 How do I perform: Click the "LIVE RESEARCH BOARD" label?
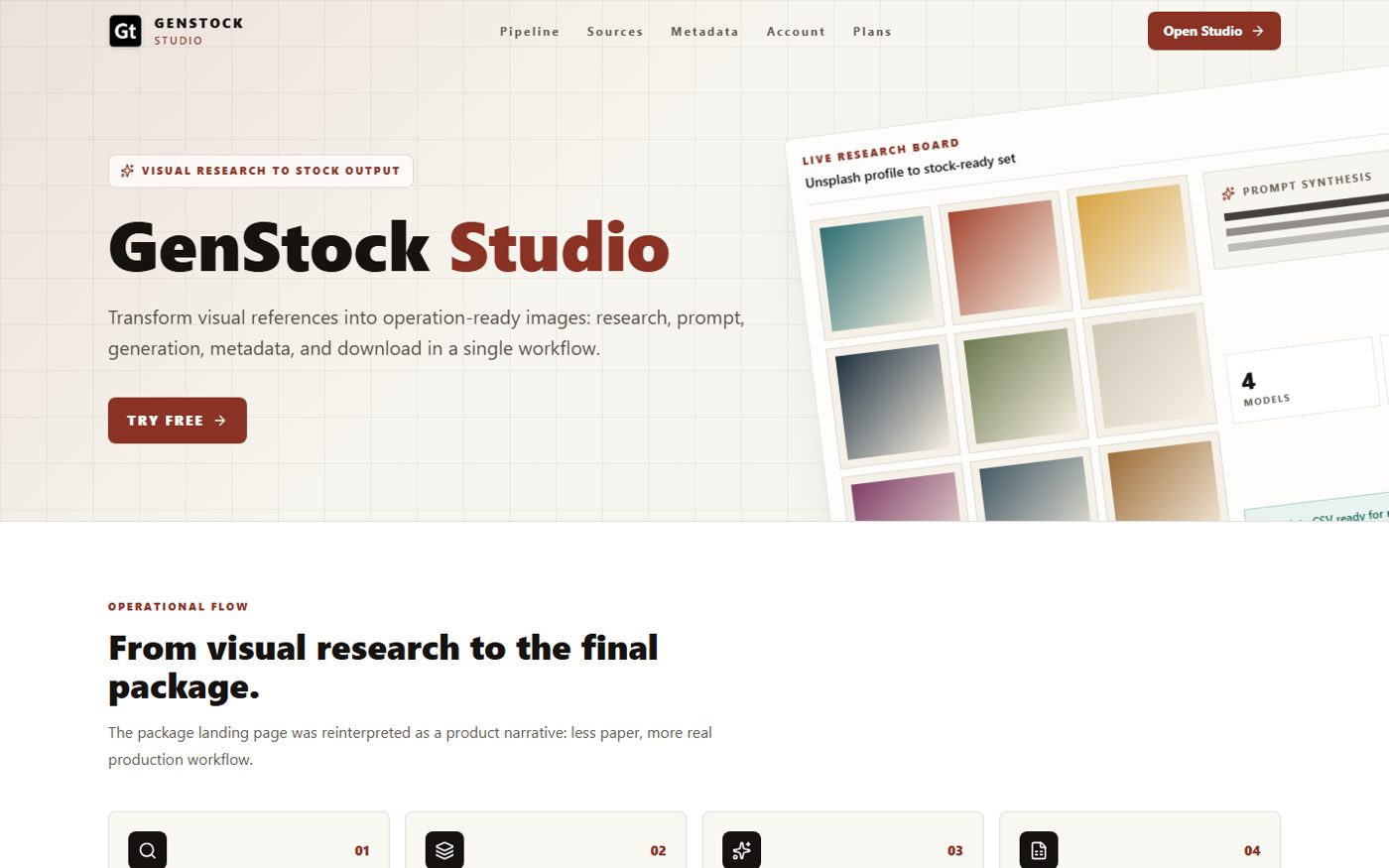pos(880,152)
